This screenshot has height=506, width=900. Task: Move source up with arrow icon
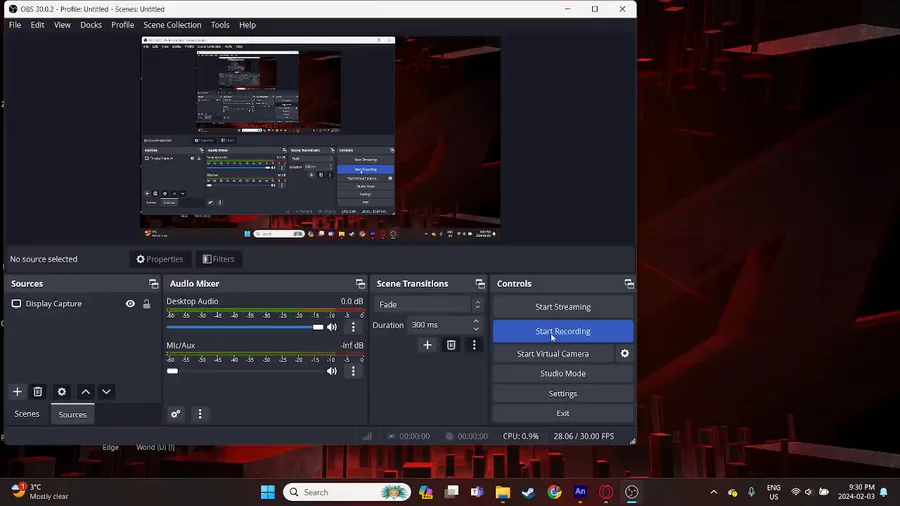click(86, 392)
